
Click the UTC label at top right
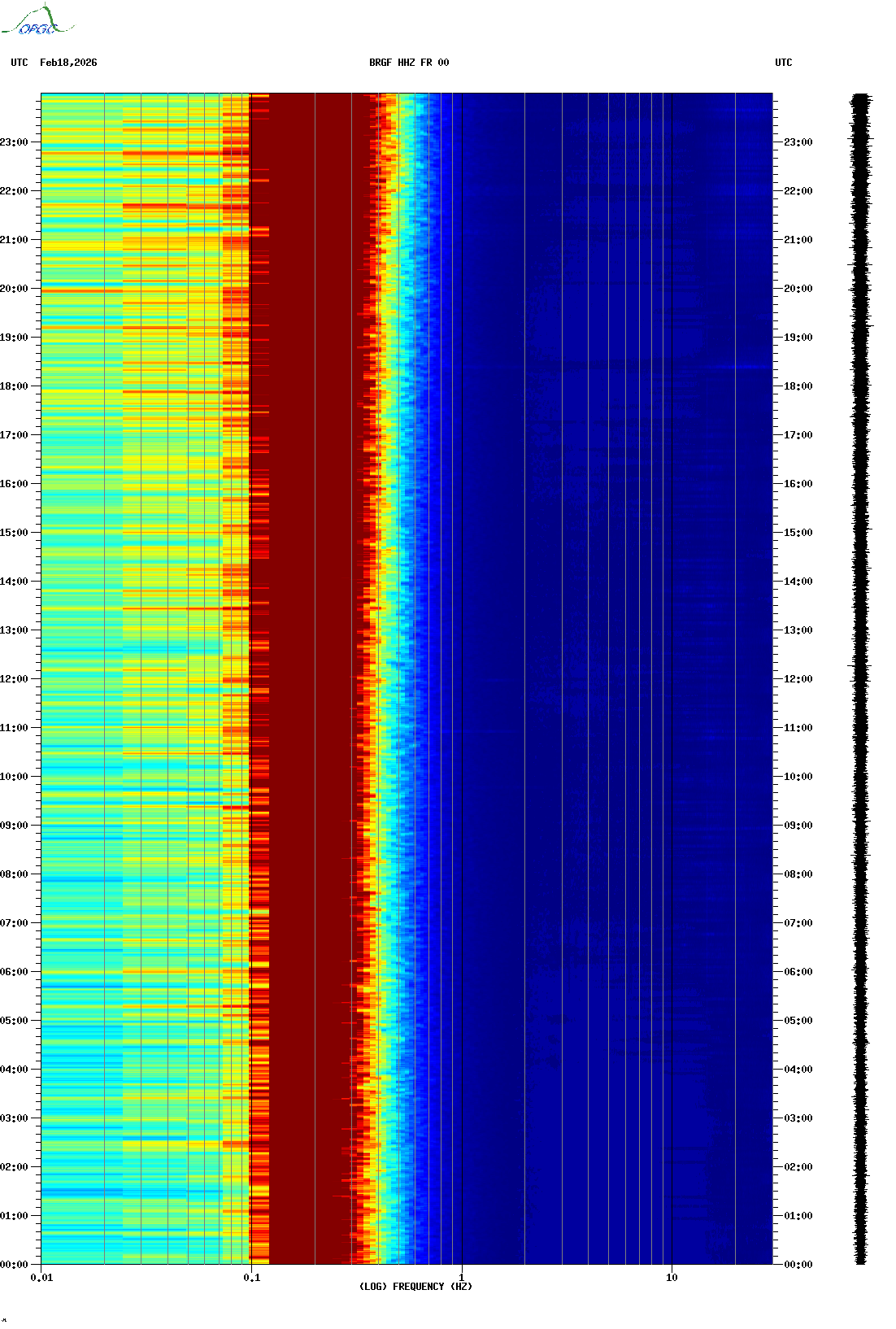(x=783, y=63)
